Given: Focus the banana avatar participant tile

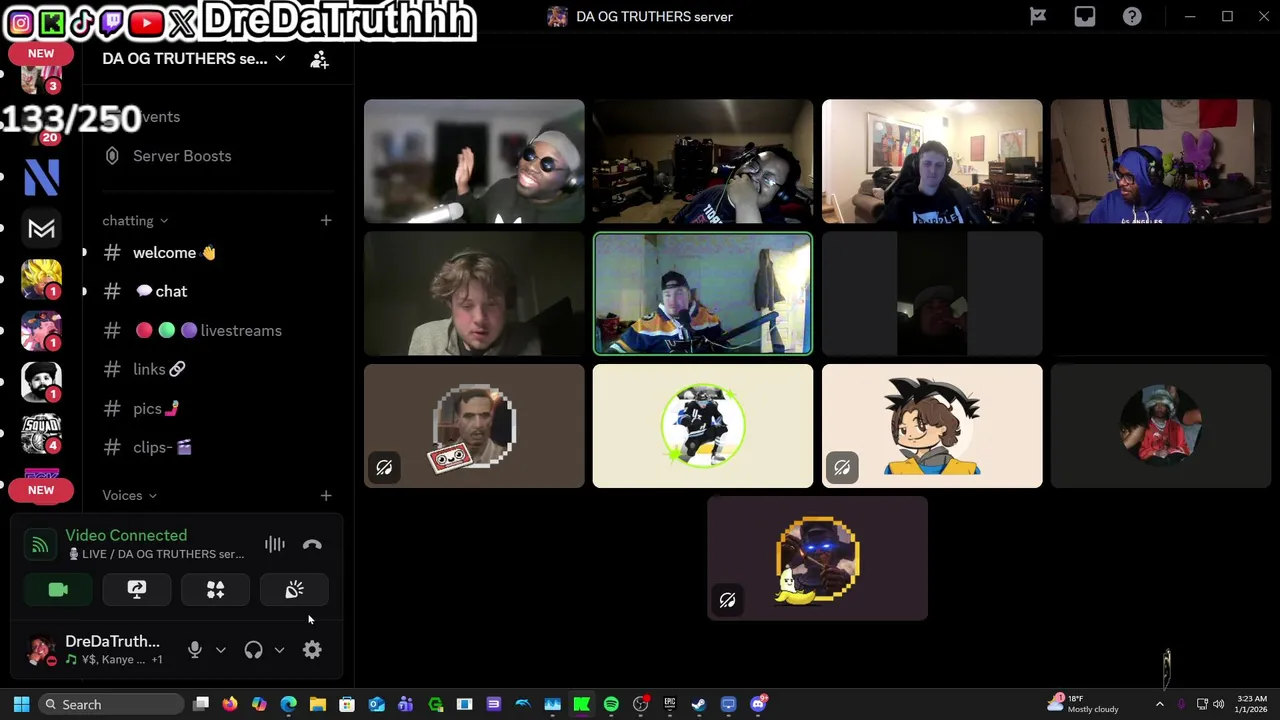Looking at the screenshot, I should [x=817, y=558].
